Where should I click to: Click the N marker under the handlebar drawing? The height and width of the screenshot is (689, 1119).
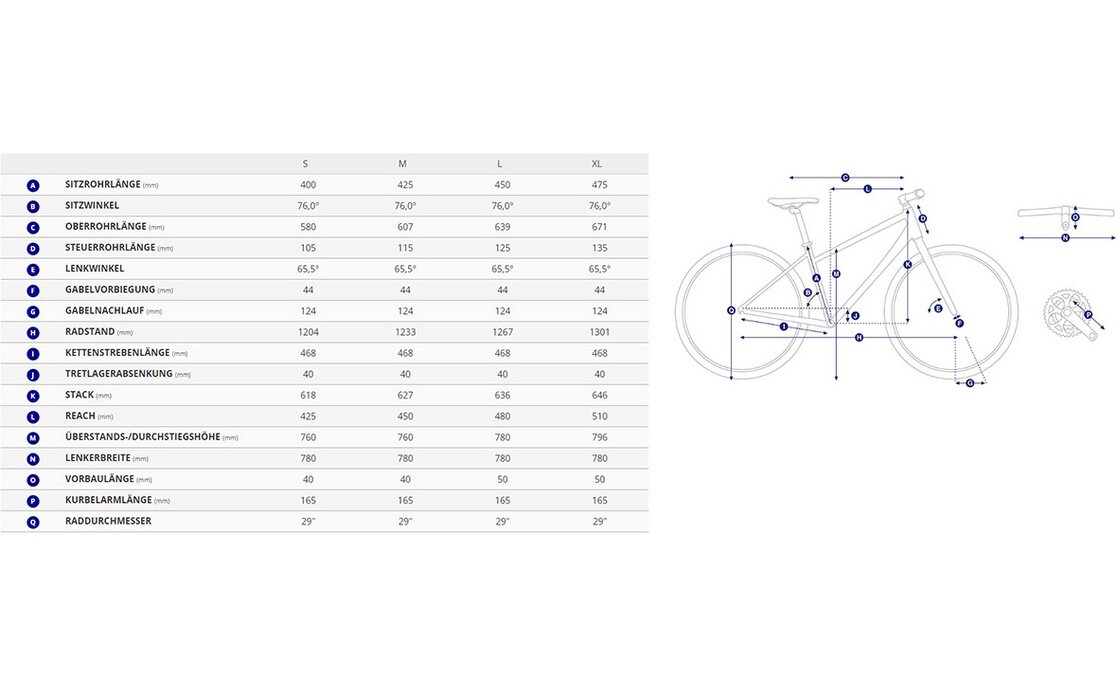pyautogui.click(x=1066, y=238)
